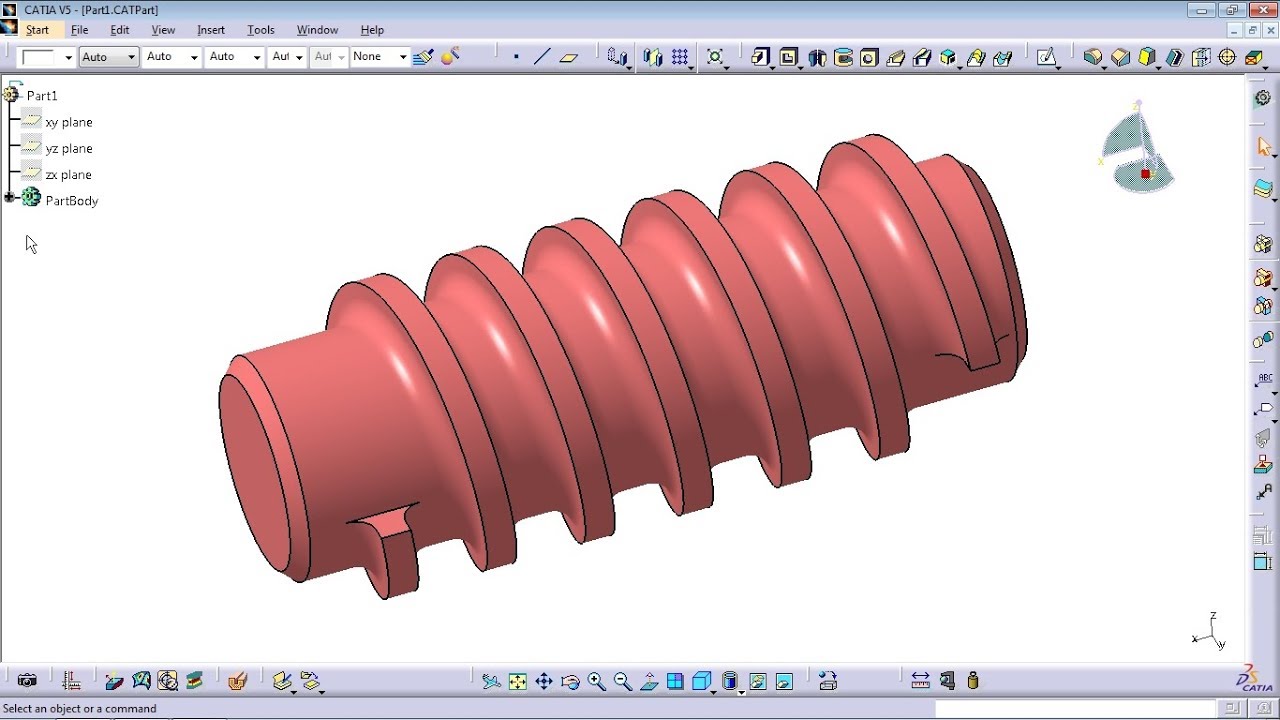The height and width of the screenshot is (720, 1280).
Task: Click the Painter brush icon
Action: point(423,57)
